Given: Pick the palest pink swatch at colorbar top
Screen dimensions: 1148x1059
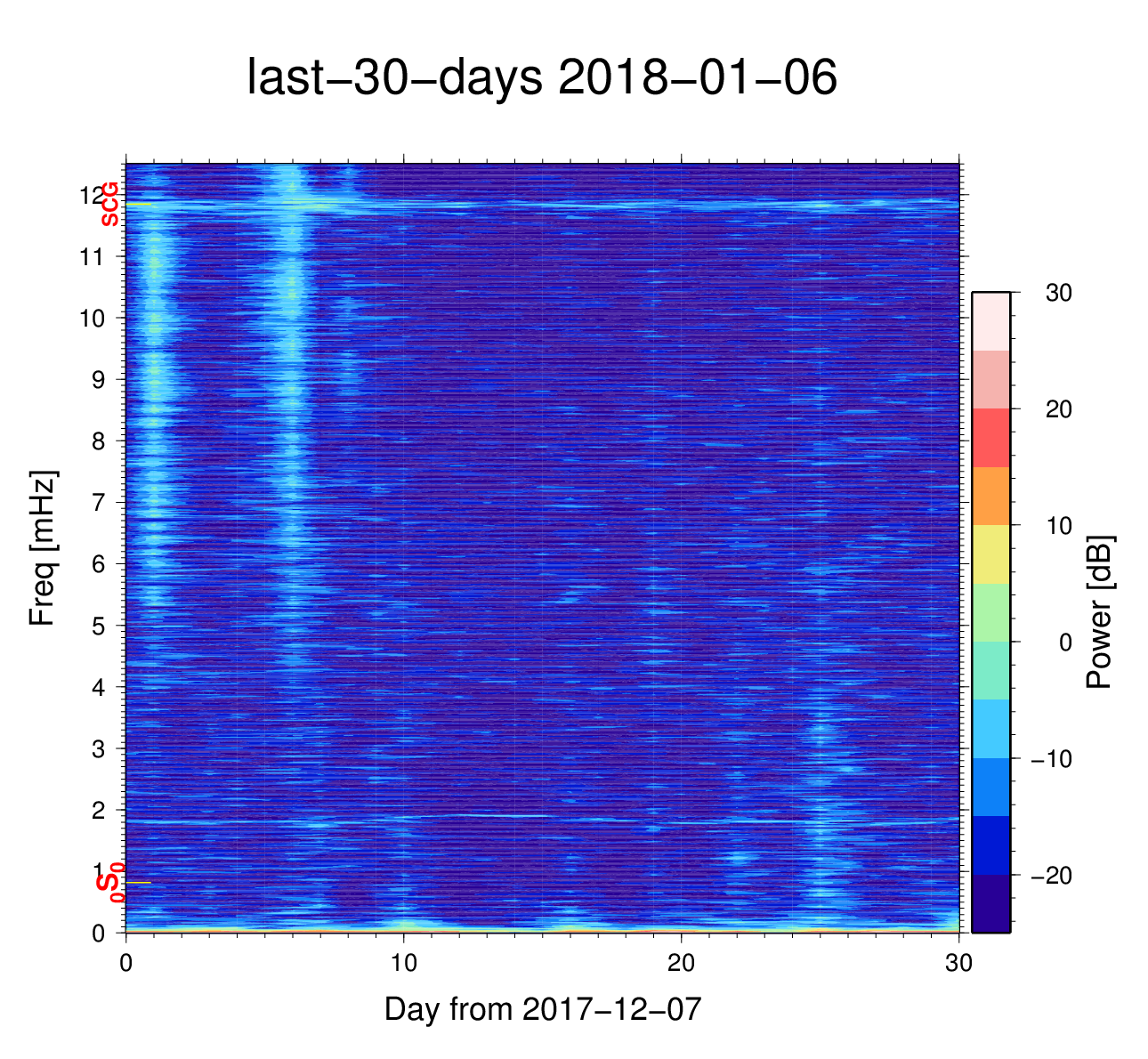Looking at the screenshot, I should tap(990, 321).
